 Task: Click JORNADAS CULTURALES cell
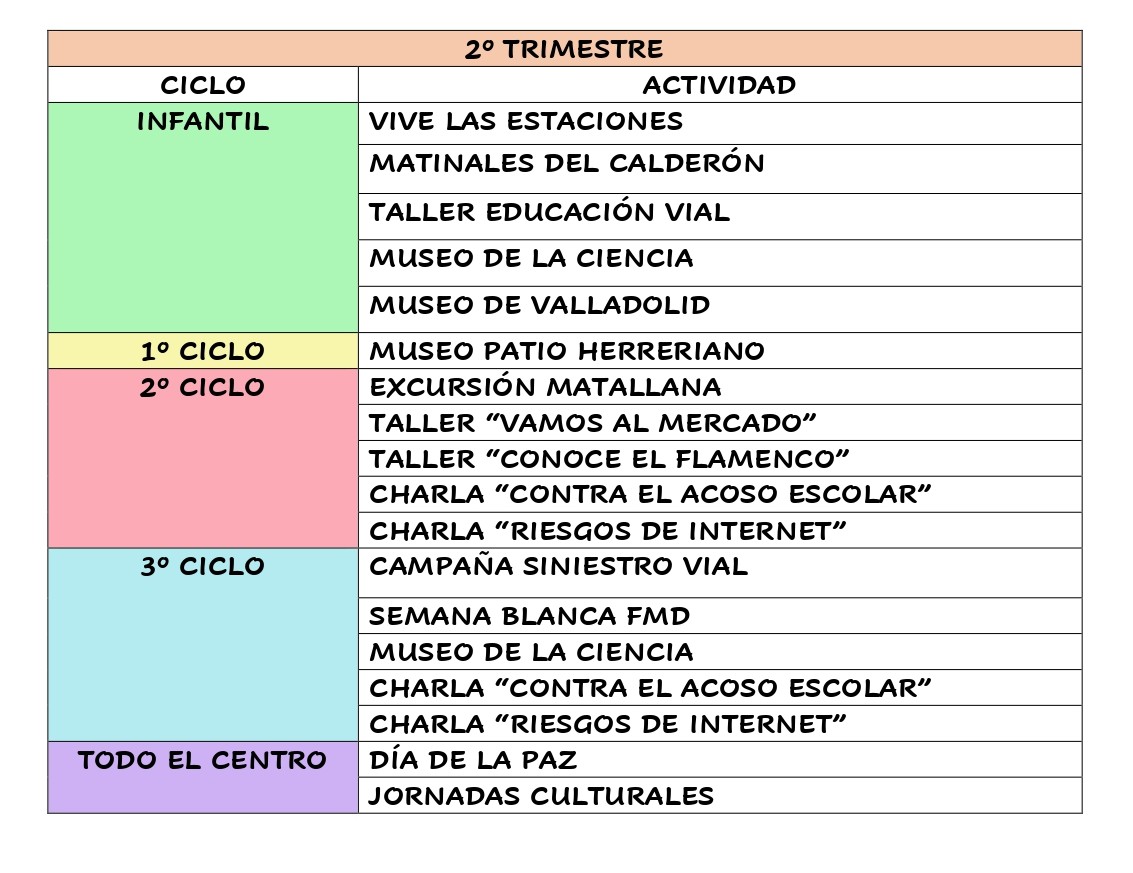coord(541,796)
